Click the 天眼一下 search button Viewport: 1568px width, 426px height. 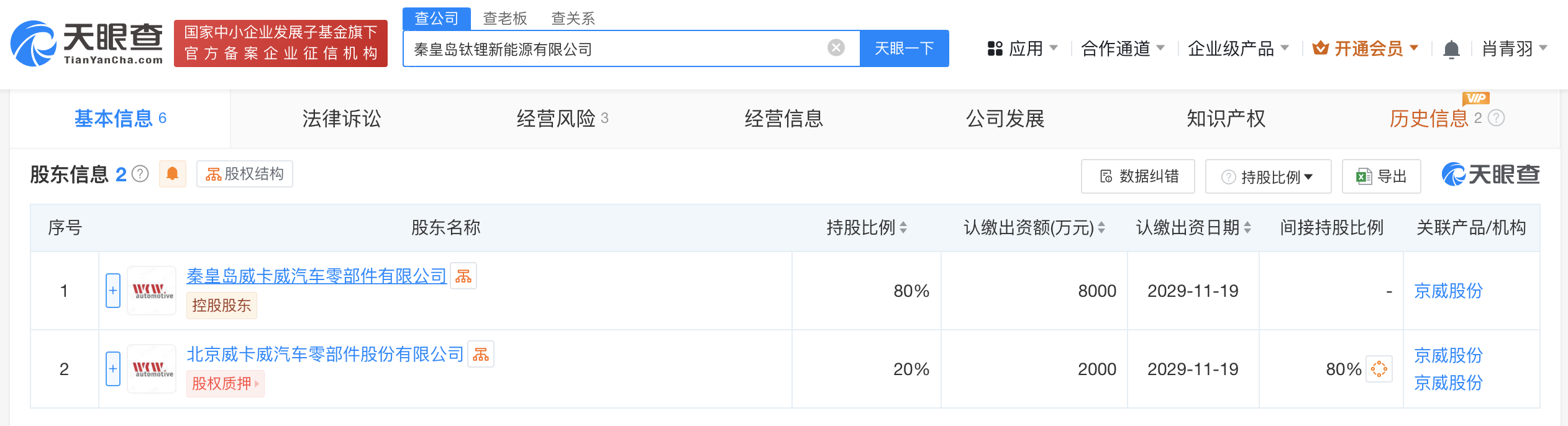coord(905,48)
